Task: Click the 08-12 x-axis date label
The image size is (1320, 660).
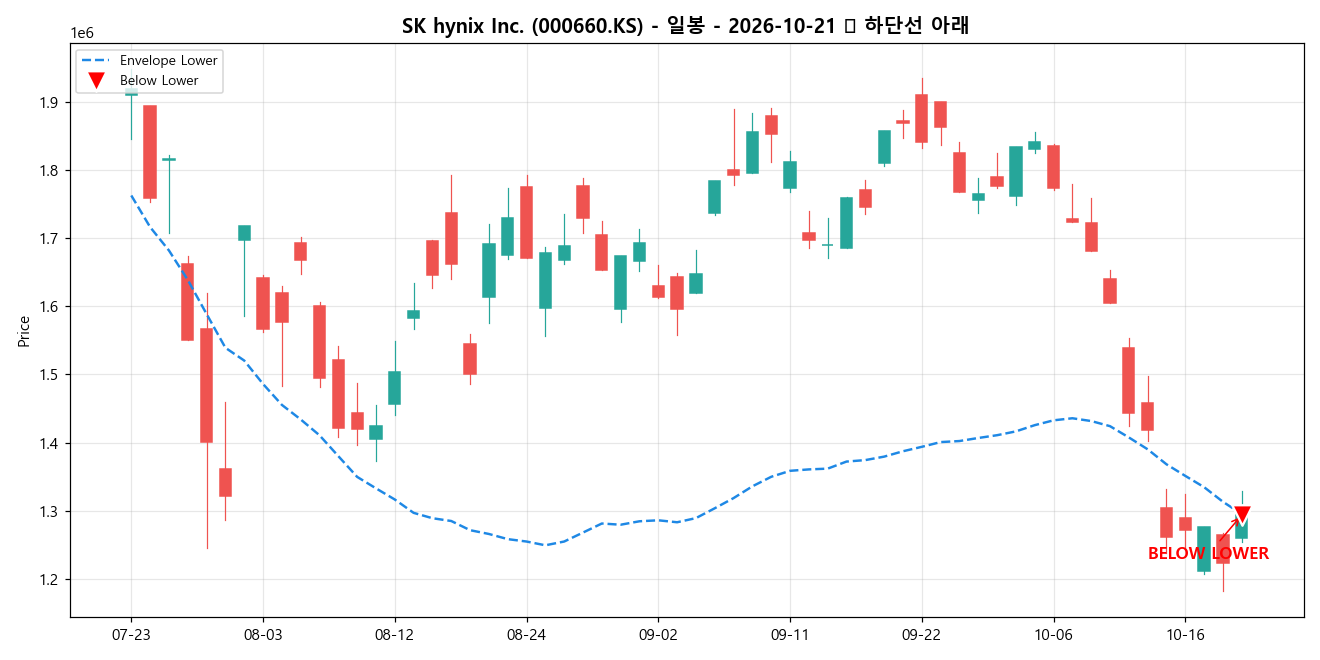Action: (394, 635)
